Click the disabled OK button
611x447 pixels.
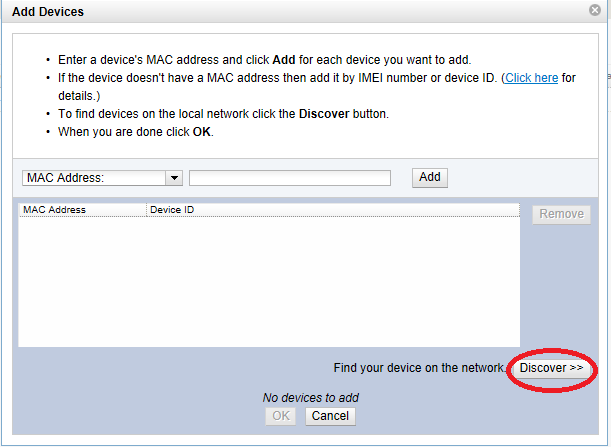[x=280, y=415]
